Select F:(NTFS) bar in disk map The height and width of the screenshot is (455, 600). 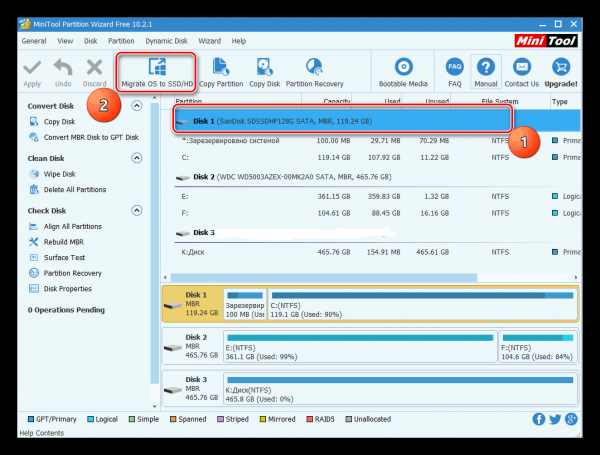coord(538,347)
